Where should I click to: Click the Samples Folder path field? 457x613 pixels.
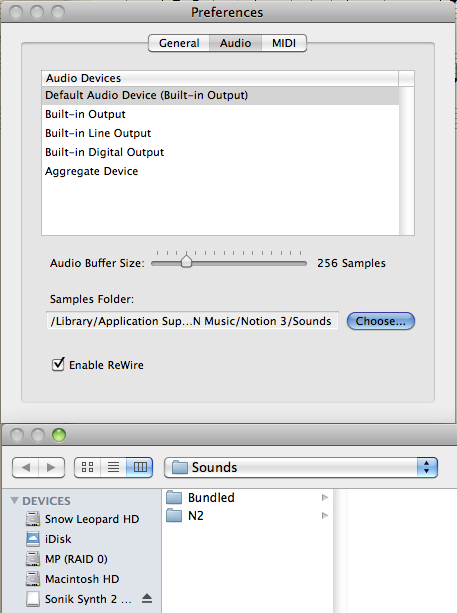tap(192, 321)
